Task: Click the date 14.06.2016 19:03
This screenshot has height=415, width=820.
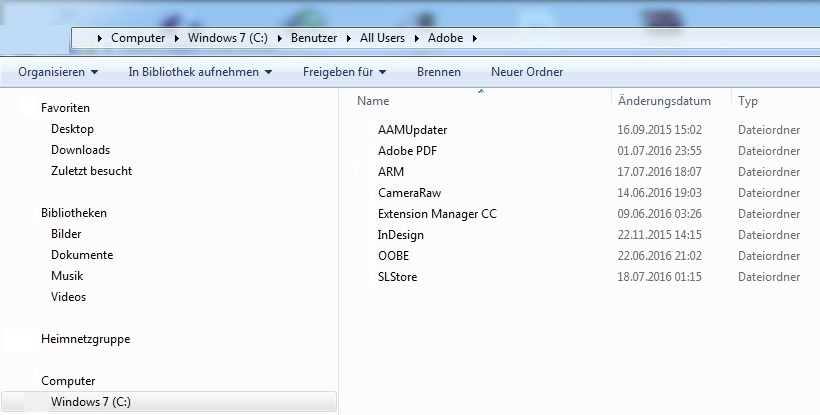Action: 659,192
